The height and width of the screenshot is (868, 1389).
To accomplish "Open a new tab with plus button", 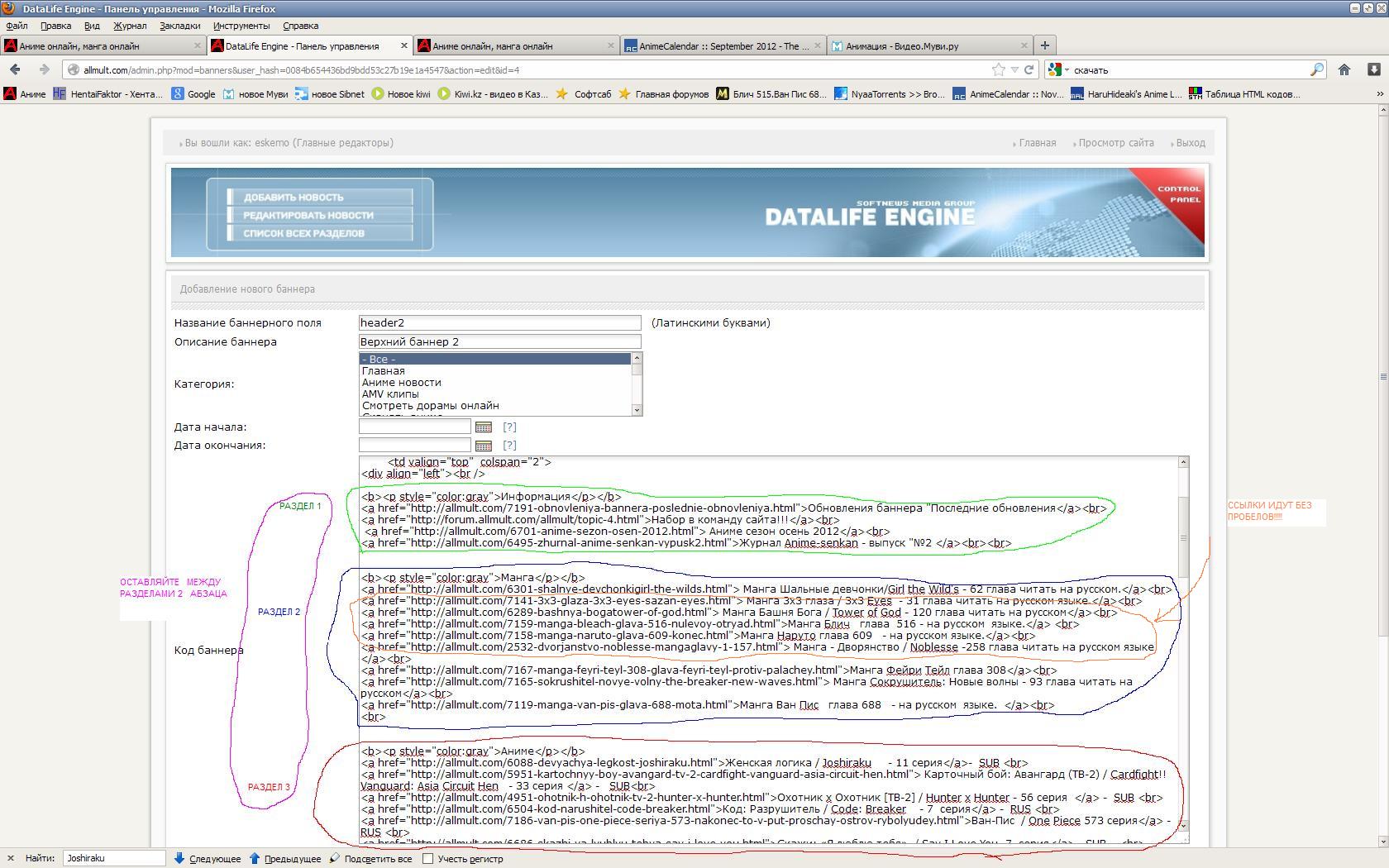I will 1044,45.
